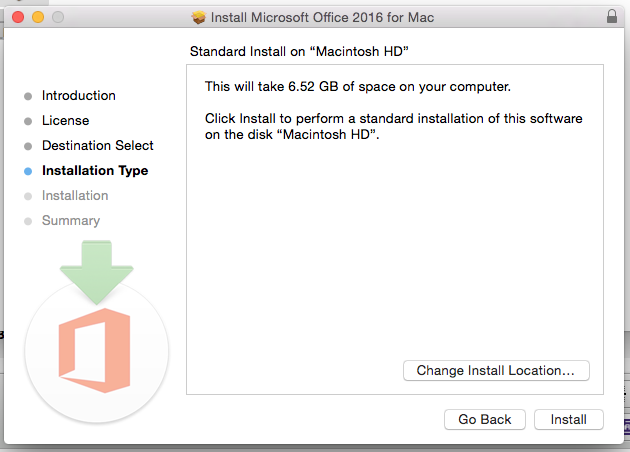630x452 pixels.
Task: Close the installer window with the red button
Action: (x=20, y=18)
